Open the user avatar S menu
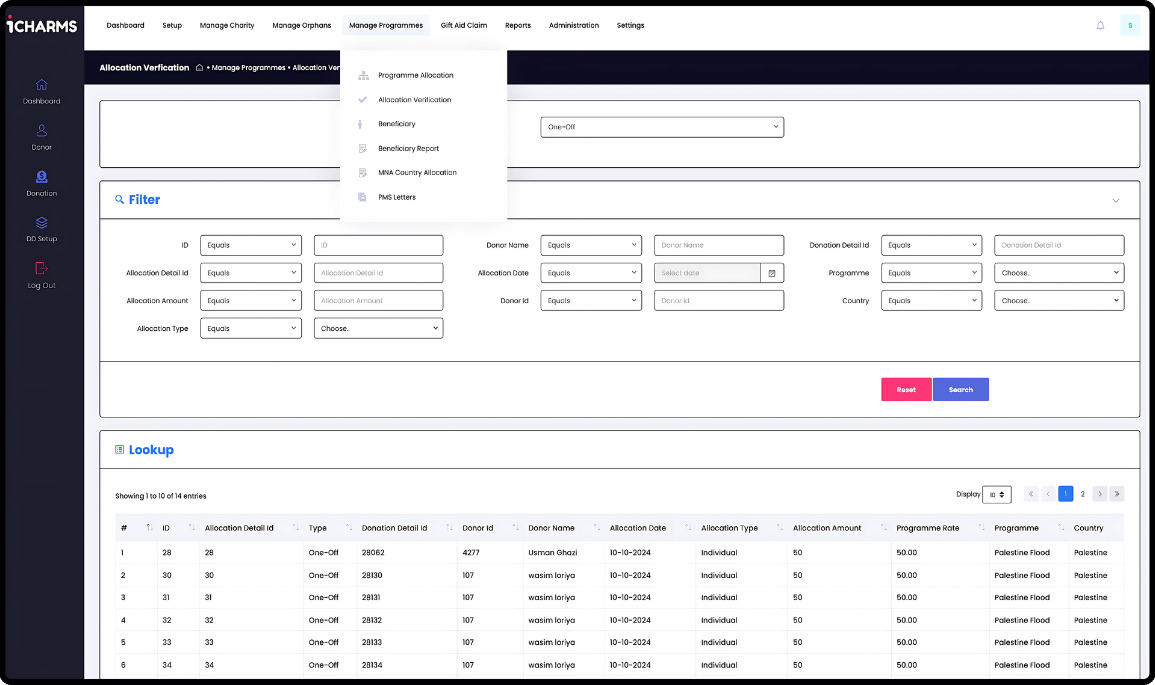This screenshot has height=685, width=1155. pos(1130,25)
